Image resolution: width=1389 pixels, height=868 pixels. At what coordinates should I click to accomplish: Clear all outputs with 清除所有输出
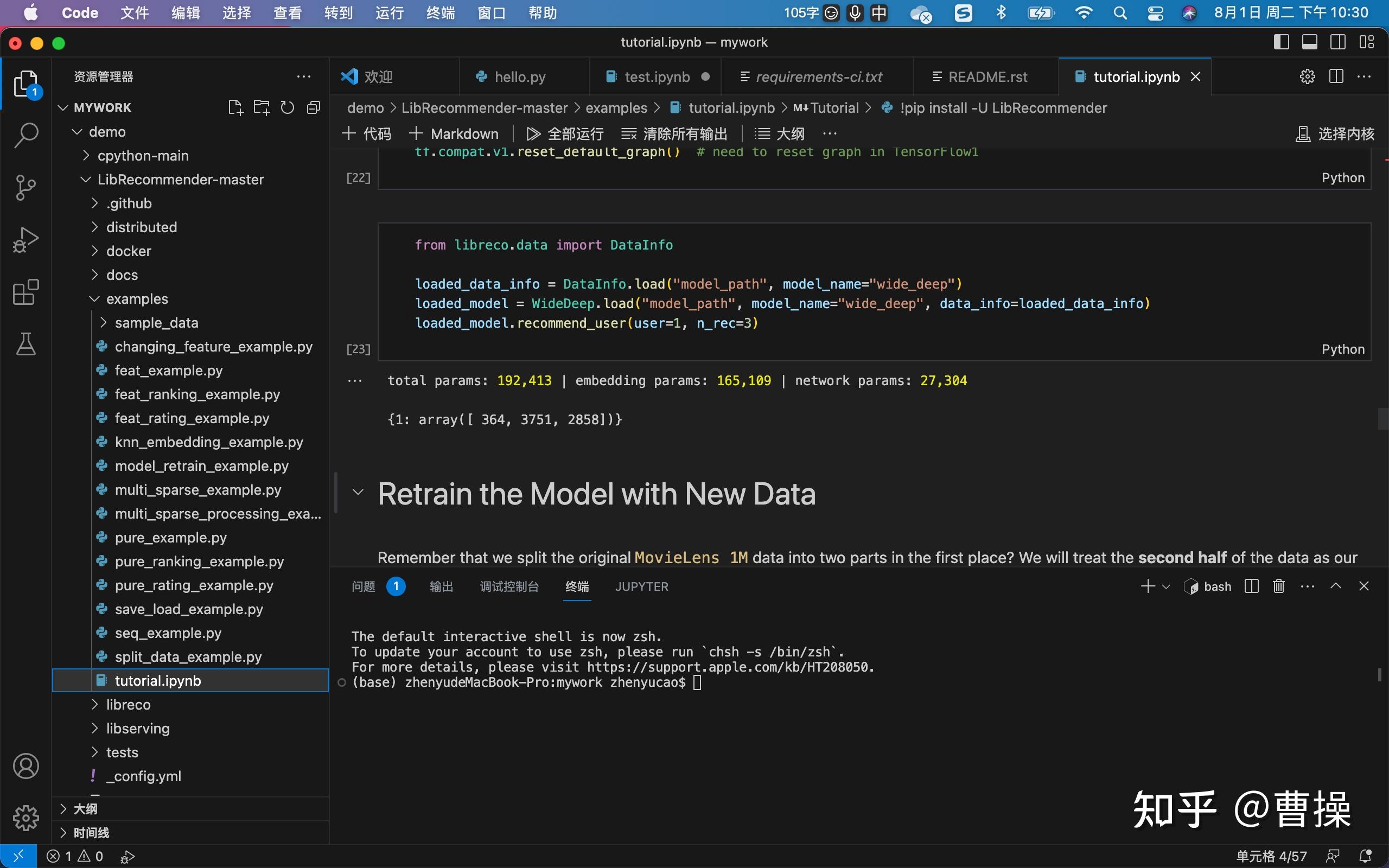click(674, 134)
